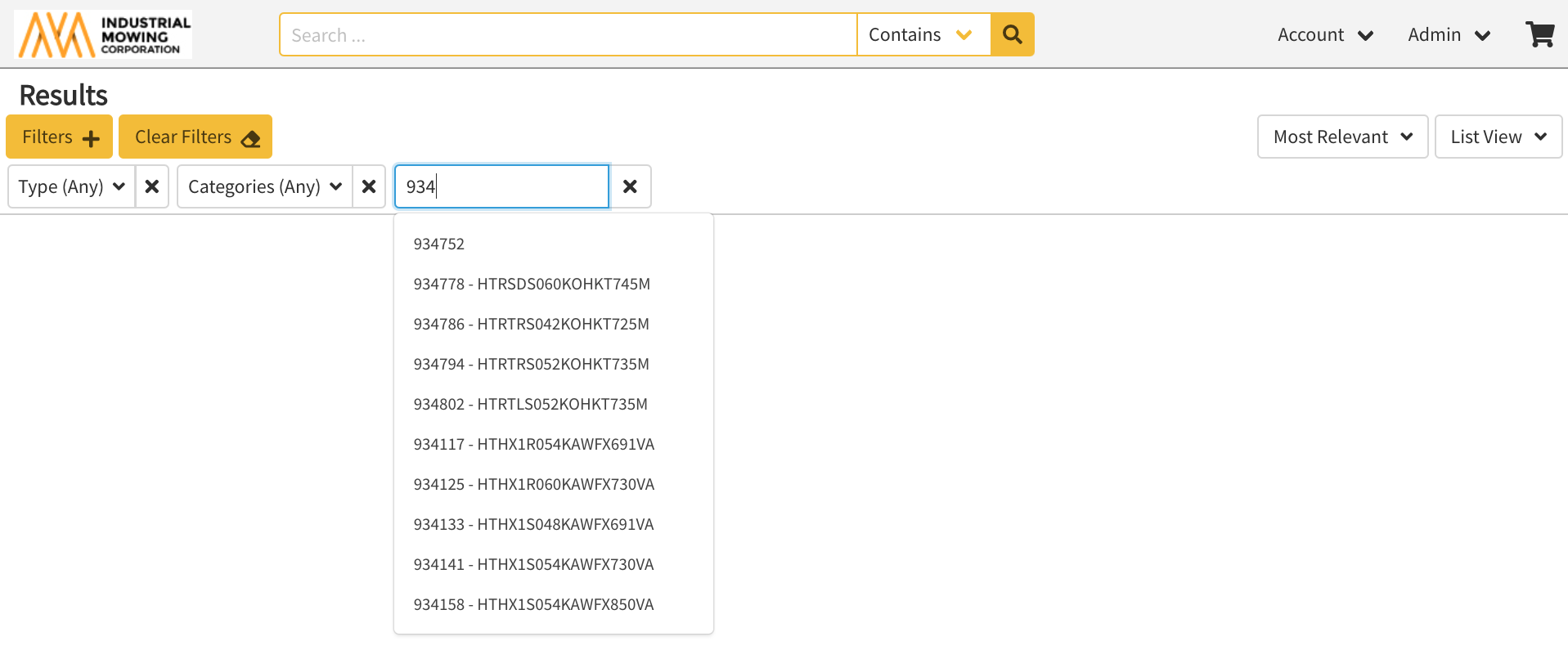The image size is (1568, 659).
Task: Open the Contains search mode dropdown
Action: [923, 34]
